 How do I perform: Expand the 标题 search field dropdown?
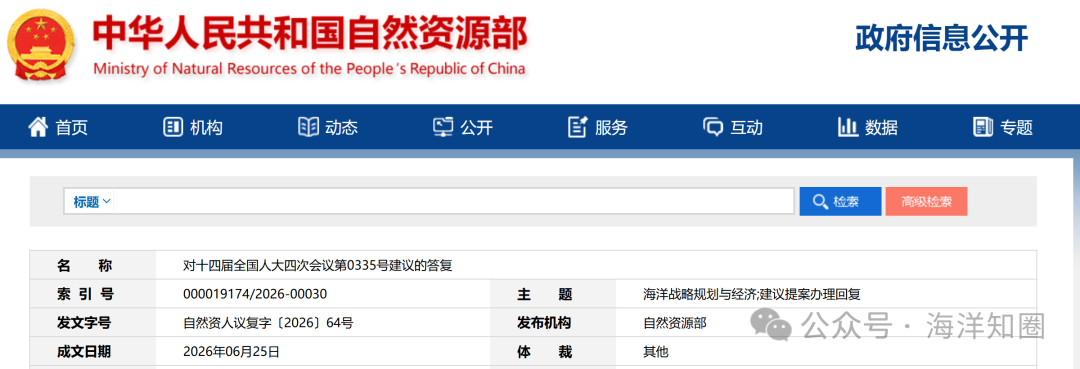click(92, 202)
